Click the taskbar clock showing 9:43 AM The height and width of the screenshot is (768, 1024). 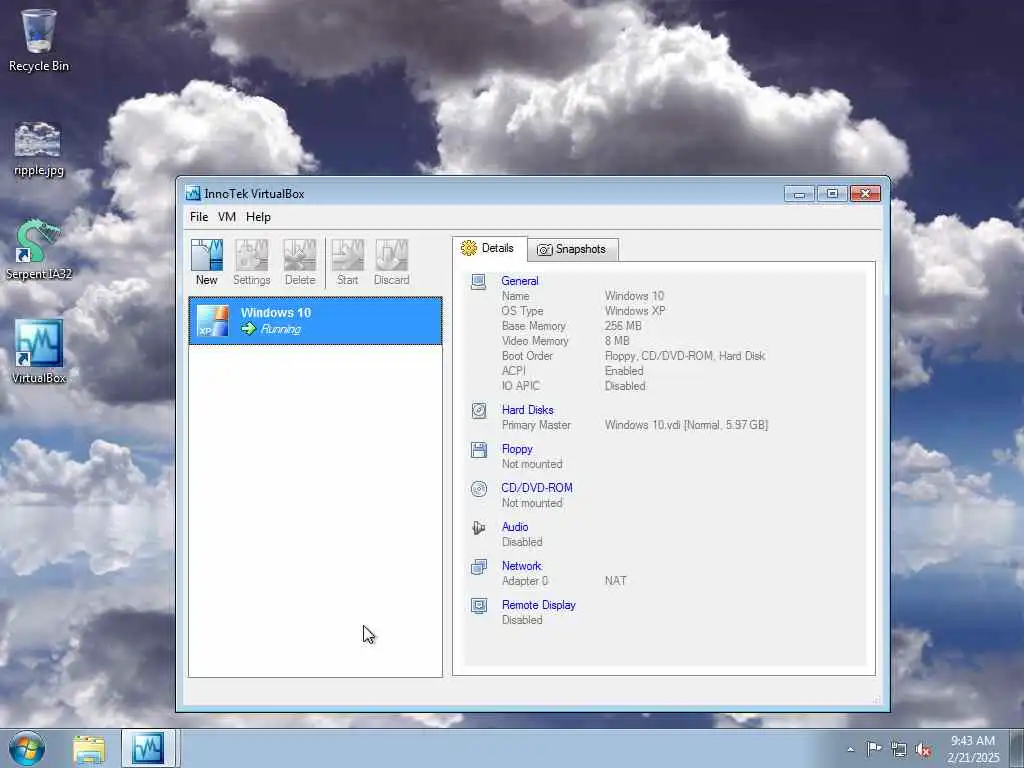(972, 749)
